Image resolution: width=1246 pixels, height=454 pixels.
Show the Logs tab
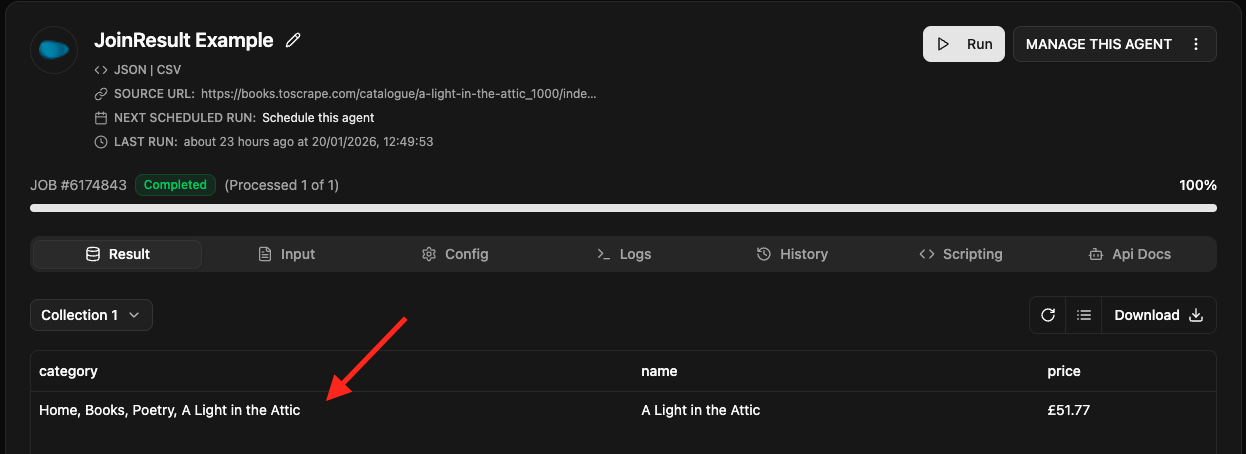tap(624, 254)
